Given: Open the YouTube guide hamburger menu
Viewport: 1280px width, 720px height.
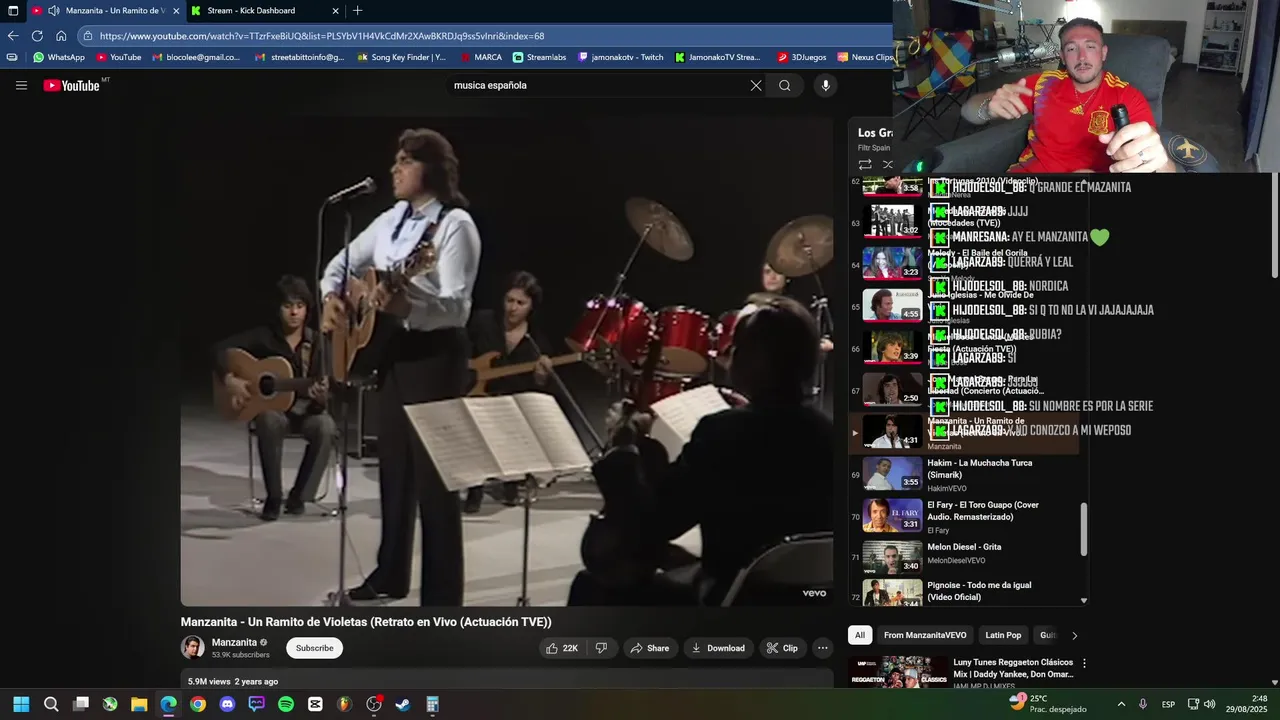Looking at the screenshot, I should [21, 85].
